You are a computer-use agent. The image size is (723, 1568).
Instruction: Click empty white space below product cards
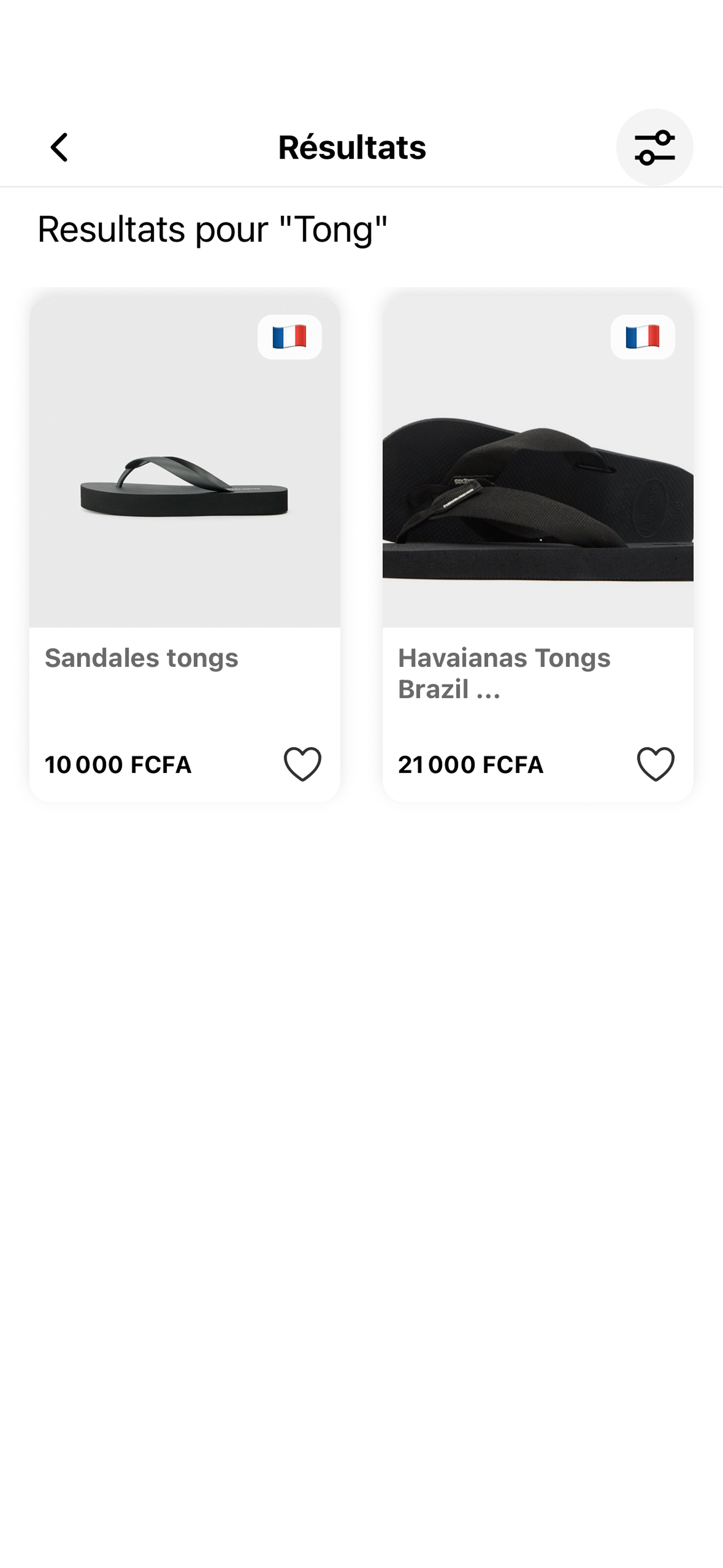tap(361, 1156)
